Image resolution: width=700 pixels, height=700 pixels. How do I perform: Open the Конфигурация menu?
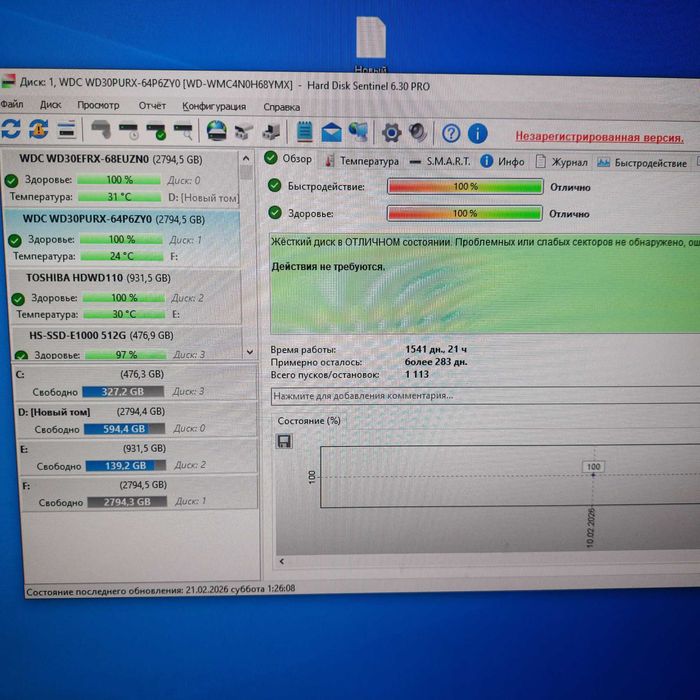point(214,107)
